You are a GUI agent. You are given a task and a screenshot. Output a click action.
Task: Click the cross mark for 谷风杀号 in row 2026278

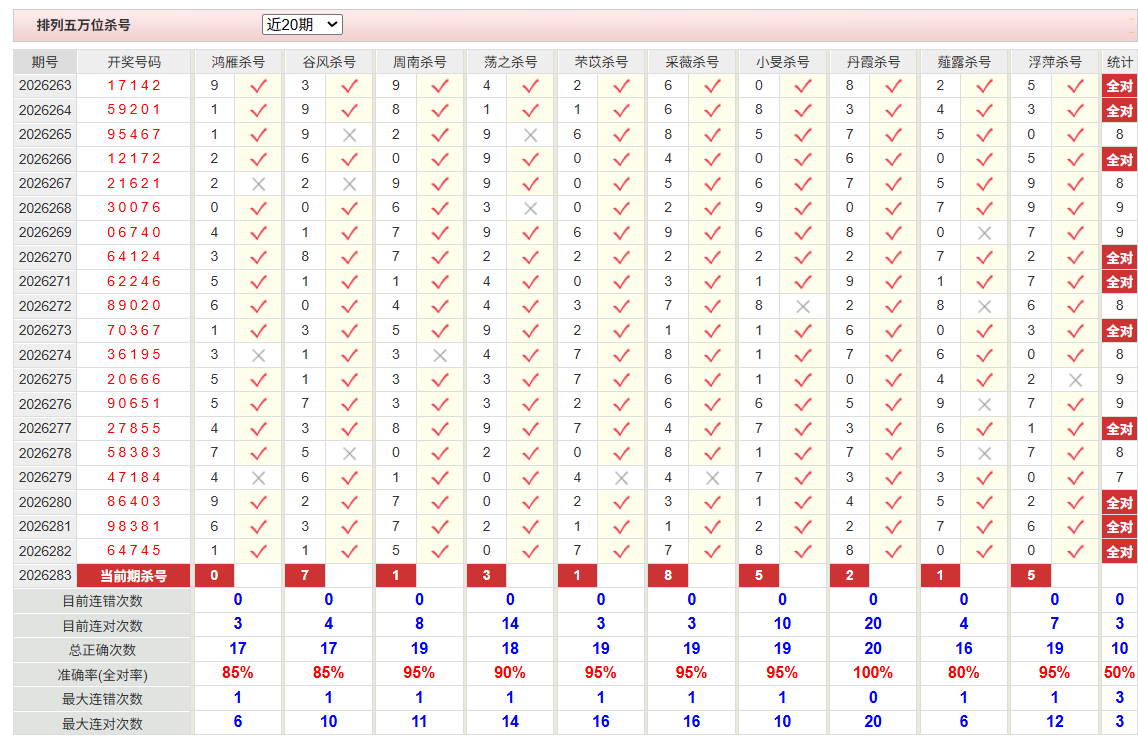349,454
